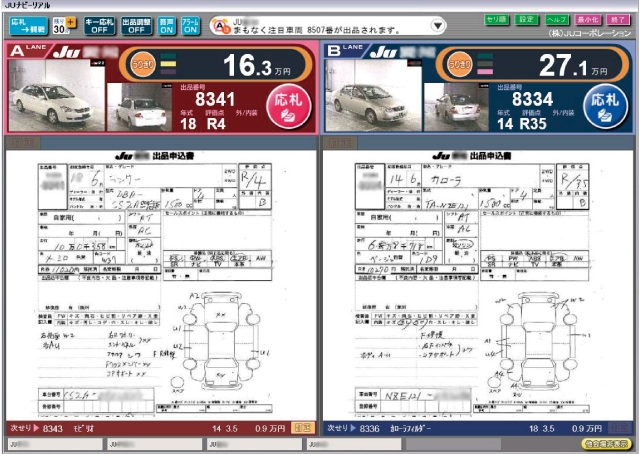Viewport: 640px width, 454px height.
Task: Expand the notification message dropdown arrow
Action: pyautogui.click(x=438, y=26)
